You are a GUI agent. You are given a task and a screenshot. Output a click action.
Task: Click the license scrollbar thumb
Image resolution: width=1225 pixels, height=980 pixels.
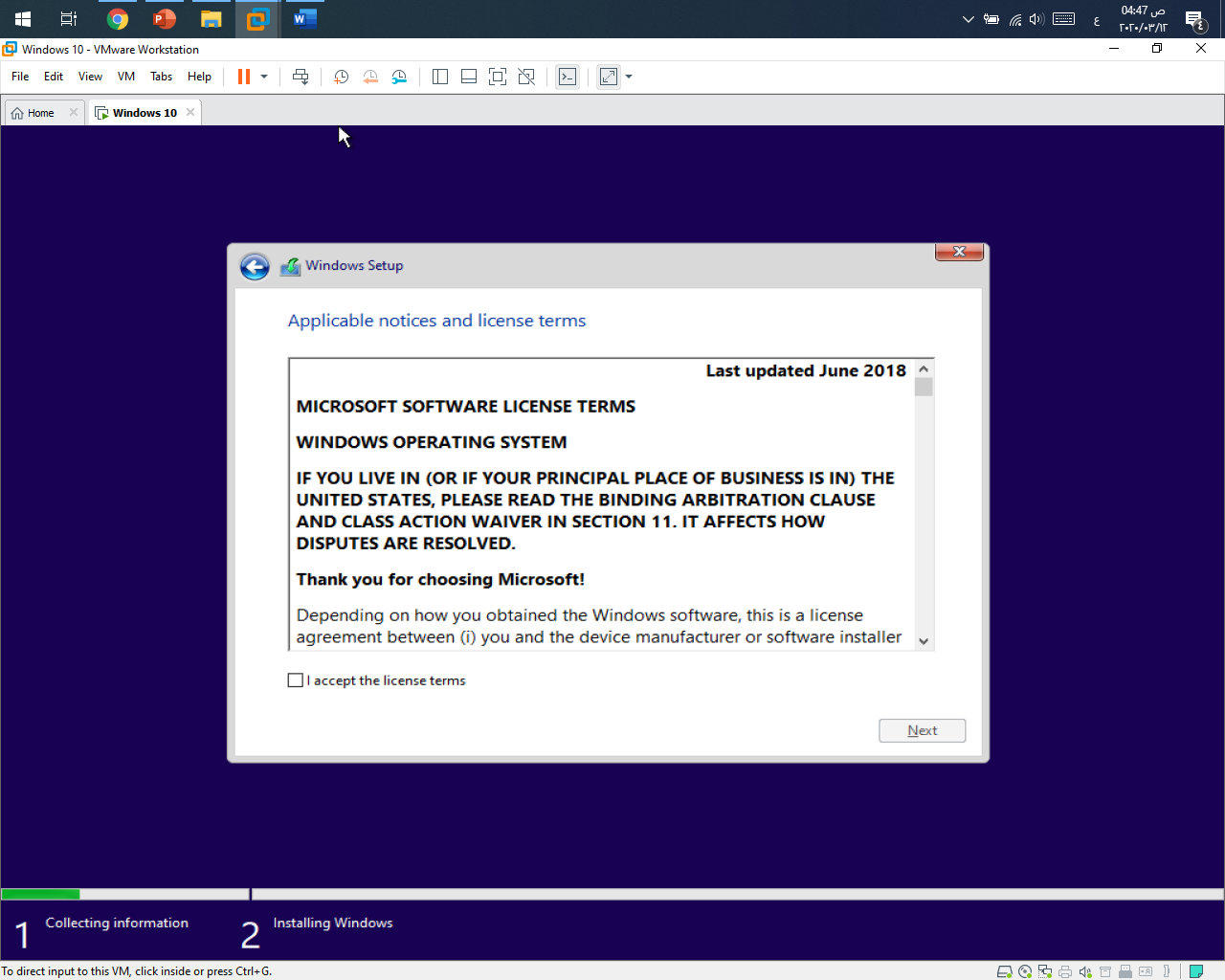click(x=924, y=387)
